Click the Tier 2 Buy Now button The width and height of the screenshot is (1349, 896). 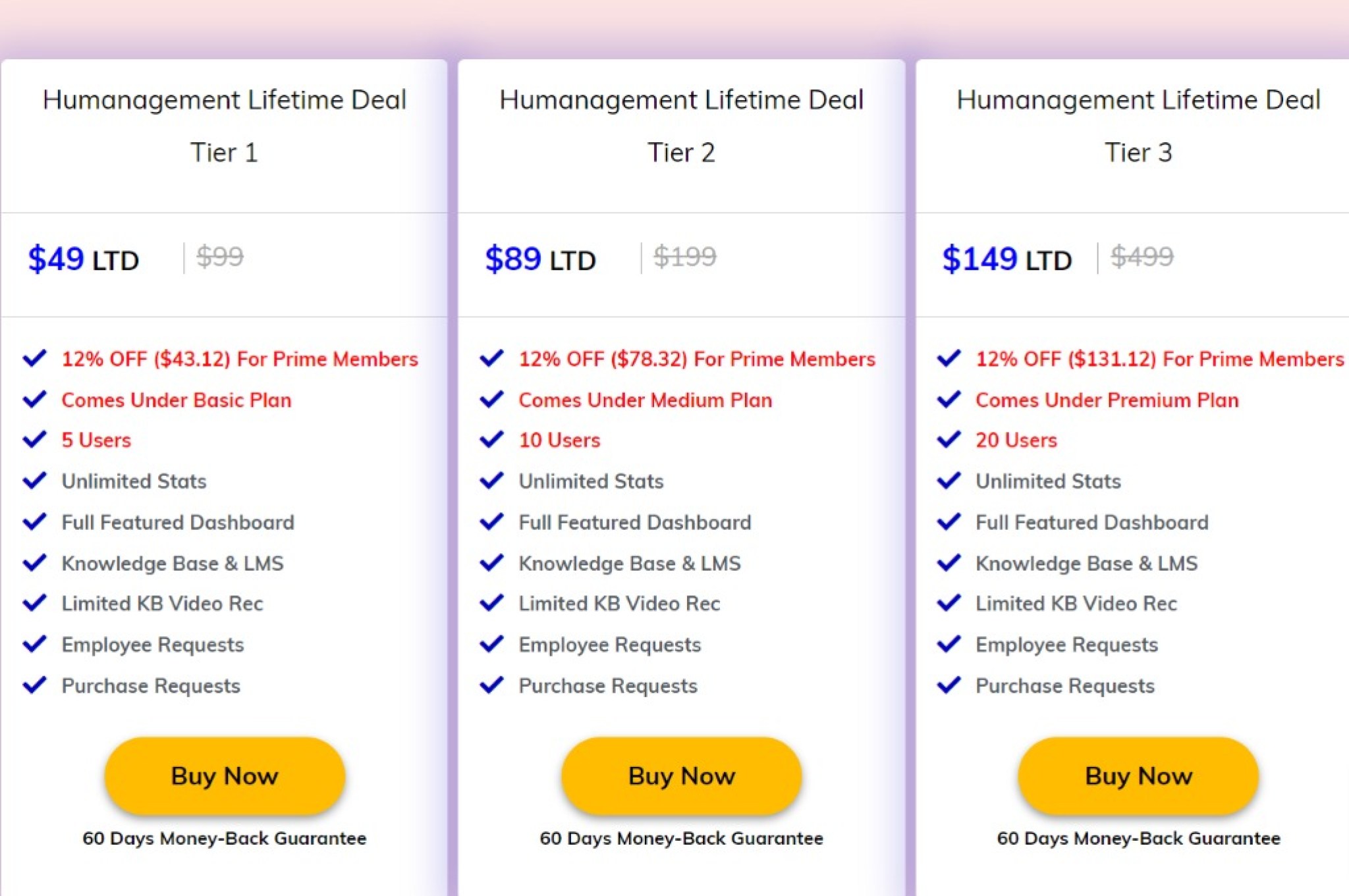682,776
